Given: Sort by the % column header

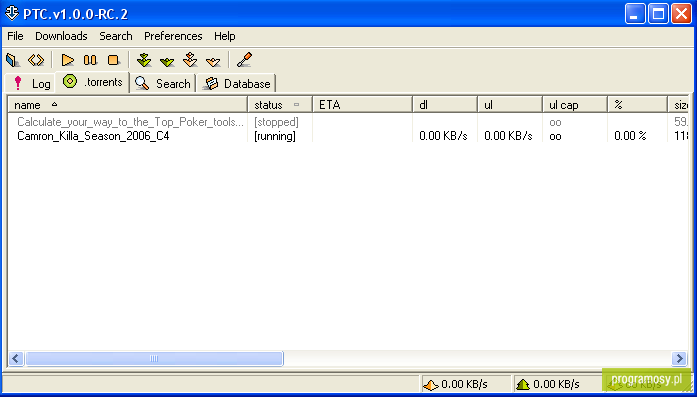Looking at the screenshot, I should pos(637,105).
